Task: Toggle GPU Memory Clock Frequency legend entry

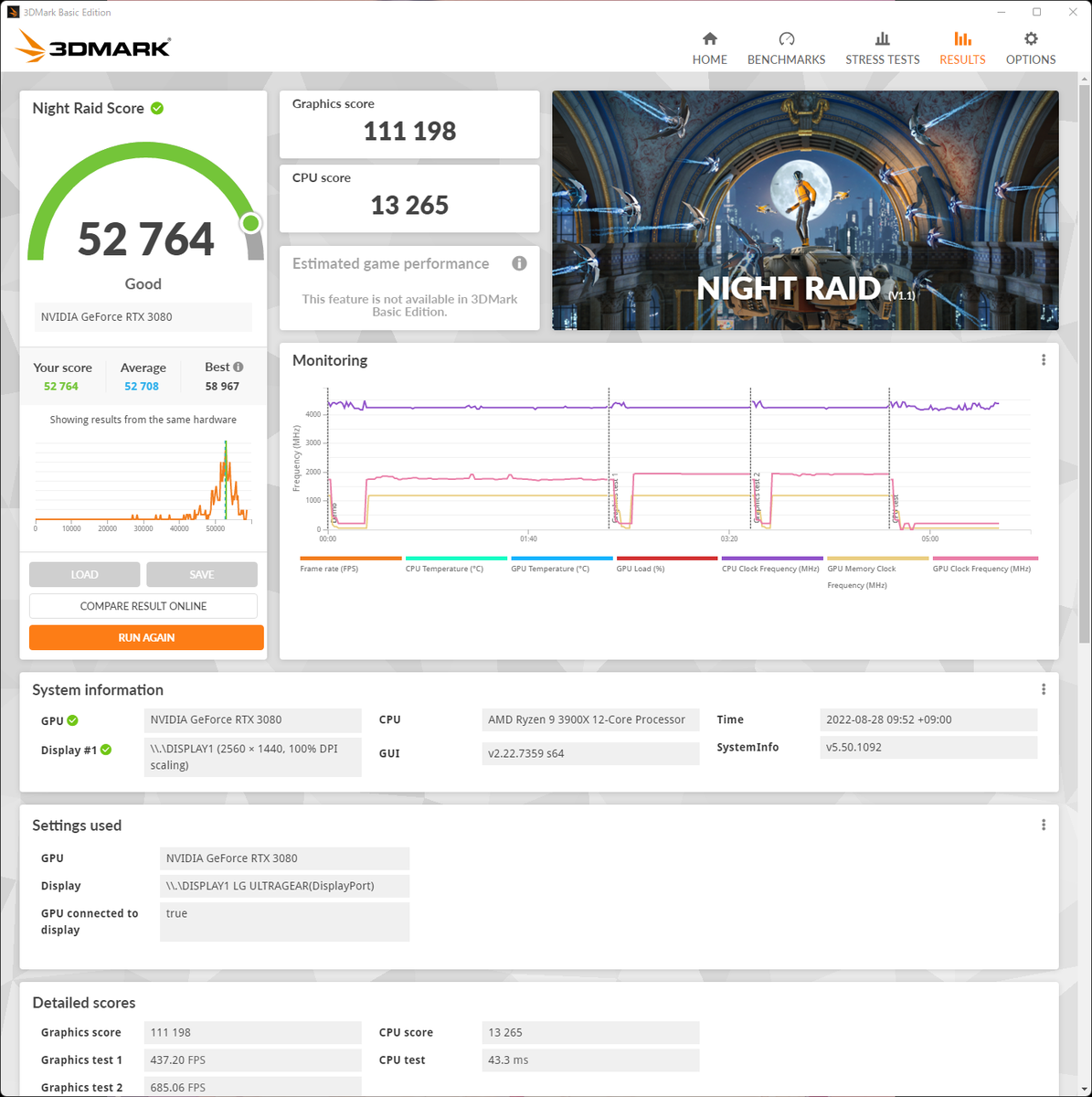Action: pyautogui.click(x=877, y=573)
